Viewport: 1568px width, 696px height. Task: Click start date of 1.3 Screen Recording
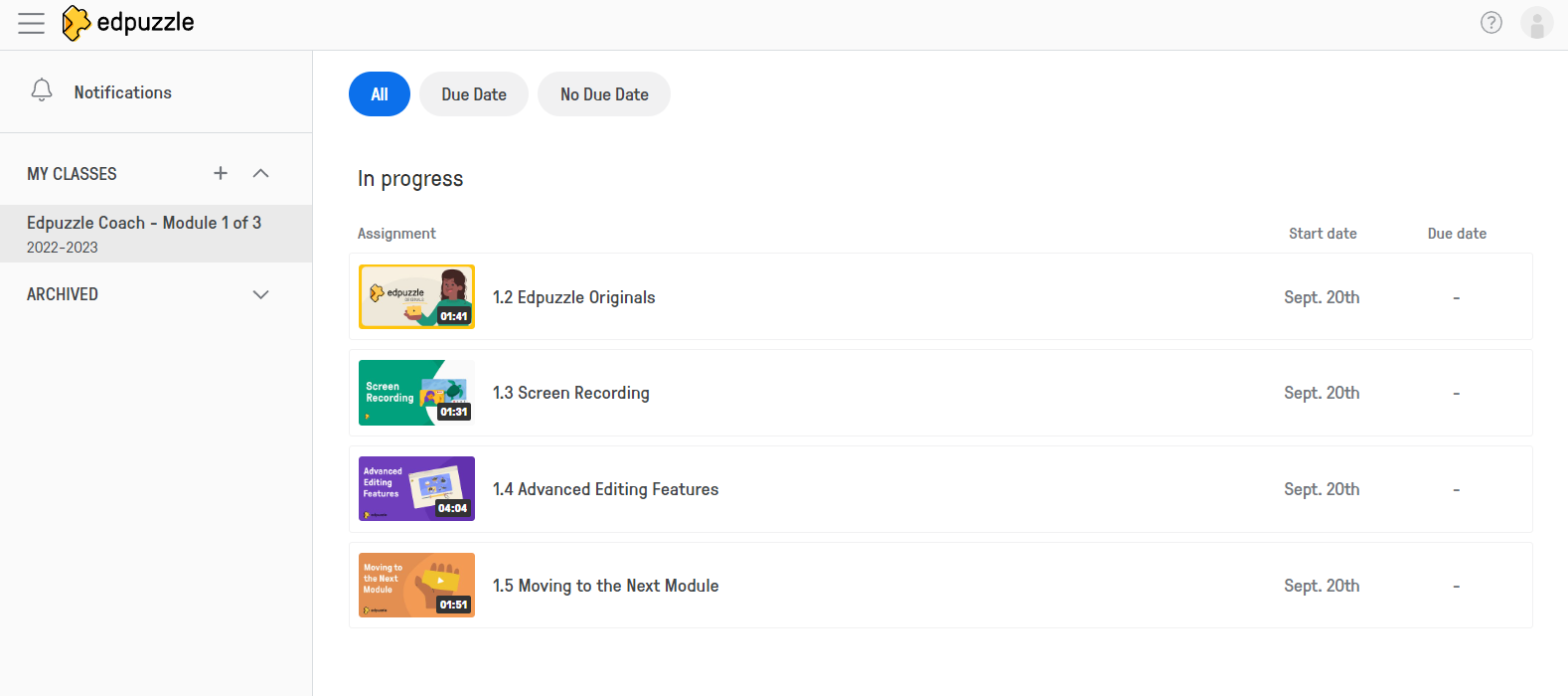pyautogui.click(x=1322, y=393)
